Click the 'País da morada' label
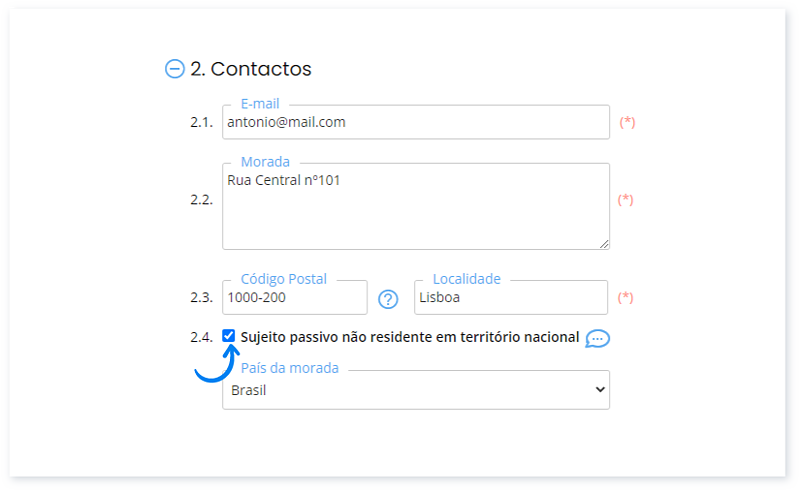 click(x=290, y=368)
